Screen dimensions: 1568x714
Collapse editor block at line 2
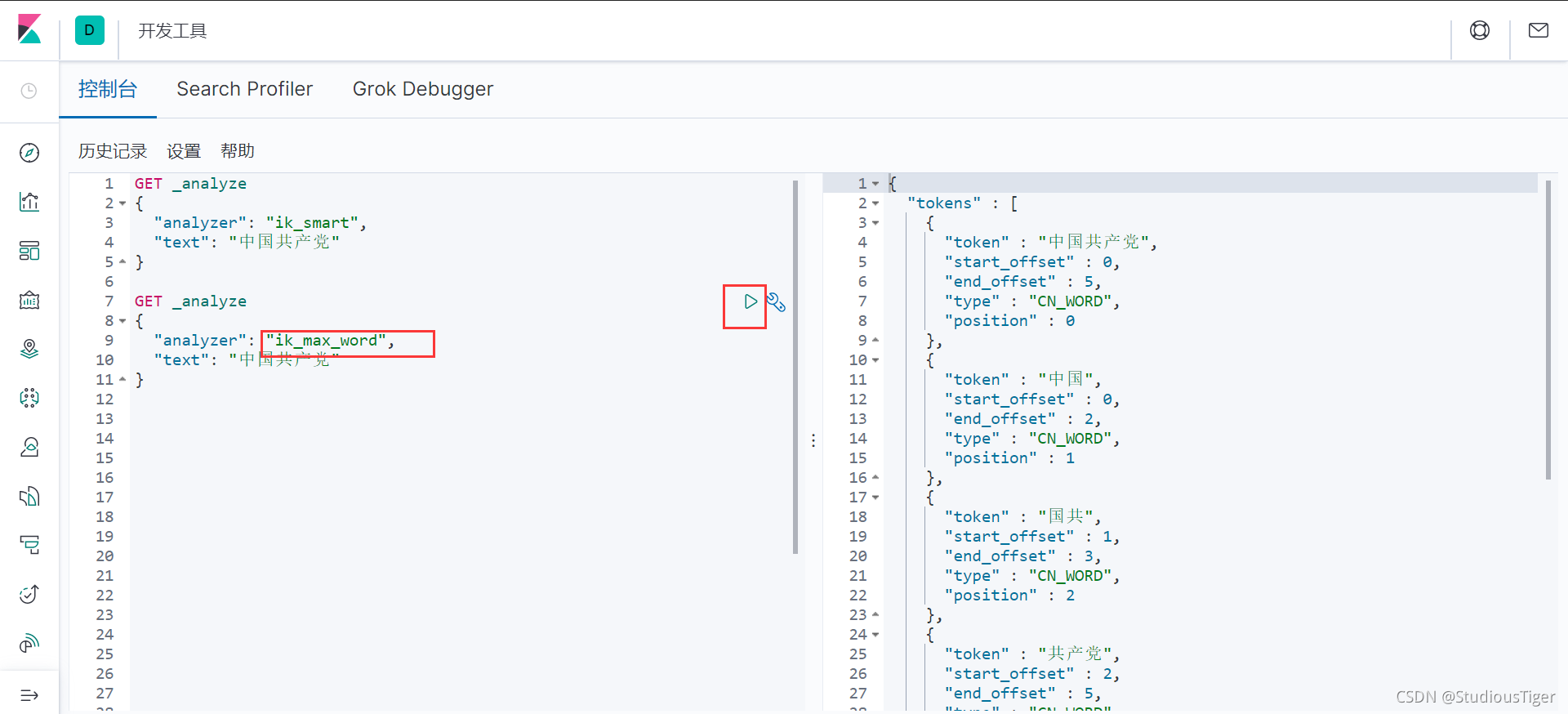pos(122,203)
